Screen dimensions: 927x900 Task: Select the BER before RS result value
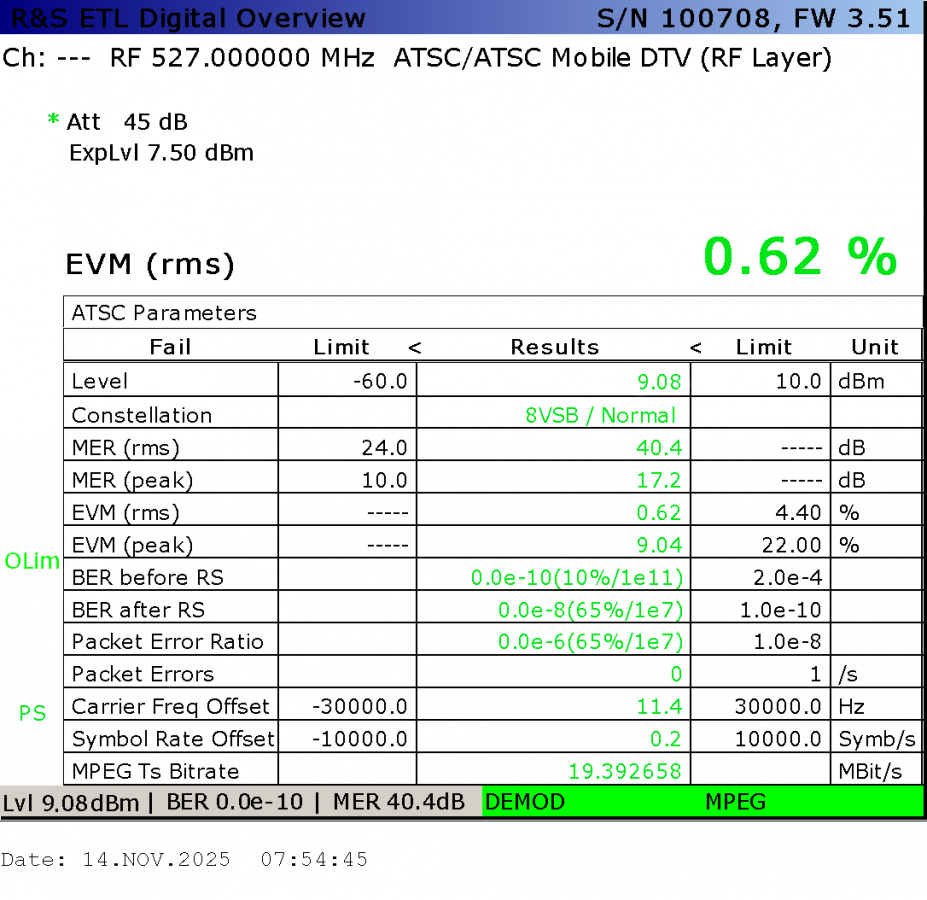pos(577,577)
